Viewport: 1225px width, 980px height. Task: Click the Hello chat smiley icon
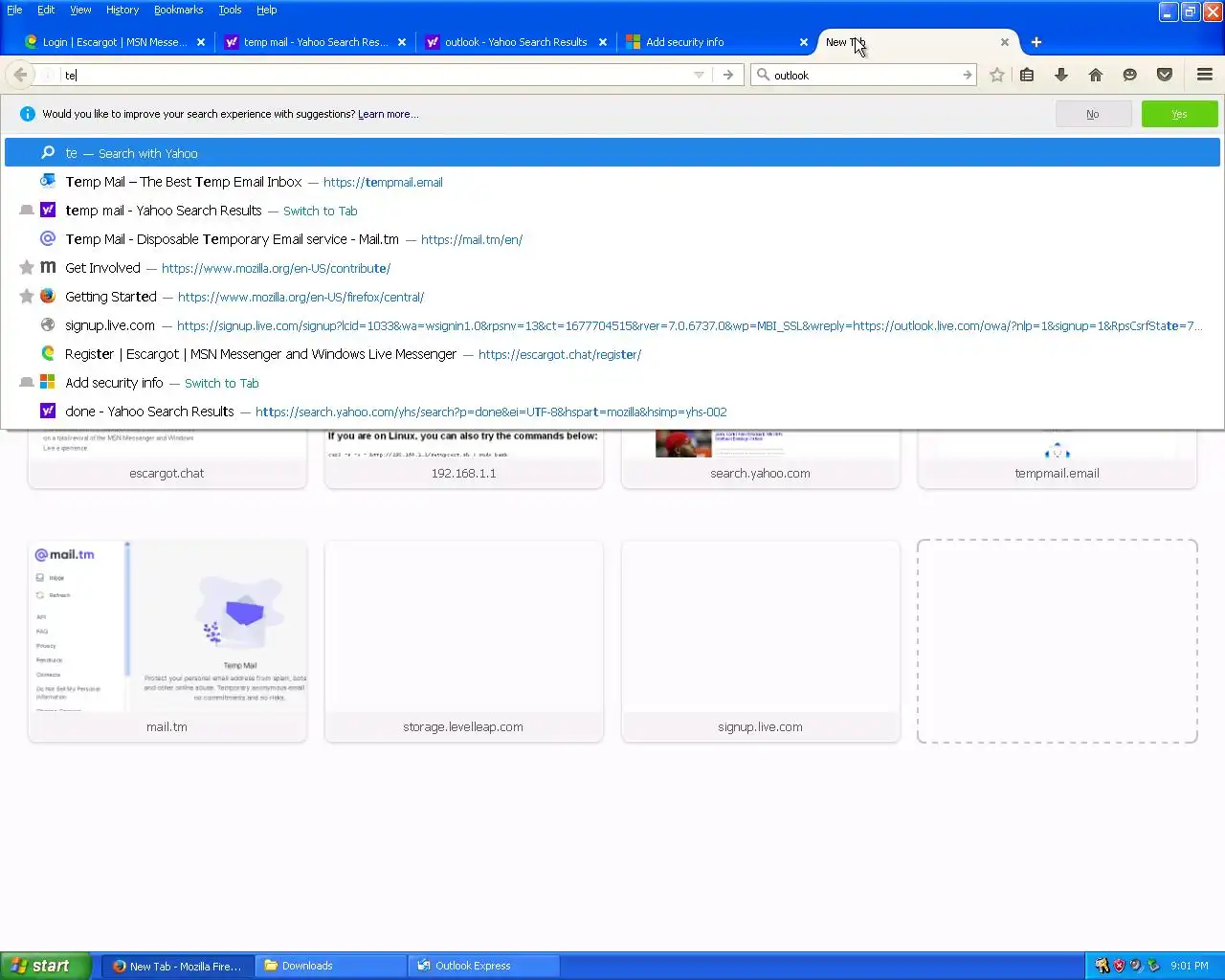click(x=1130, y=75)
